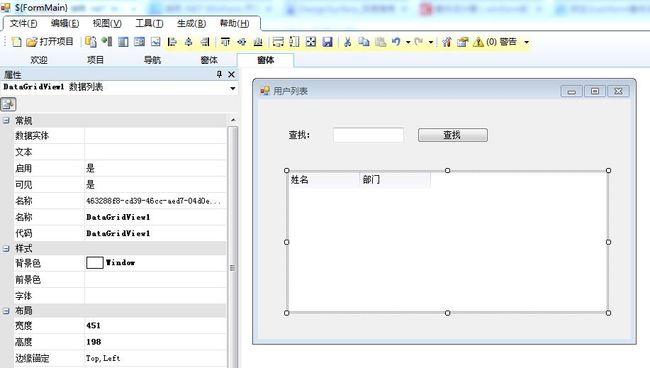Click the 查找 button in the form
Screen dimensions: 650x368
(x=453, y=135)
